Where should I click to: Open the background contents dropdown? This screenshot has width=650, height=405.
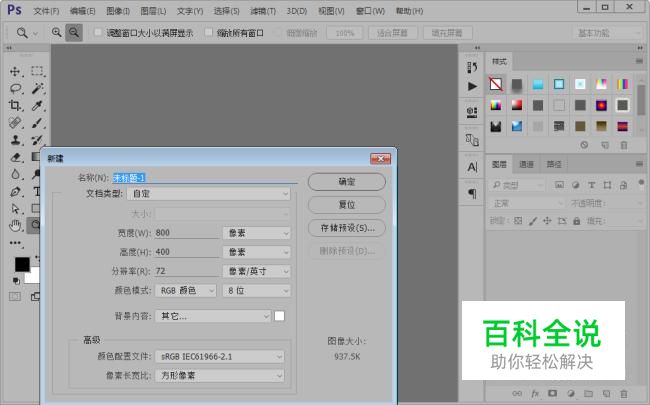tap(213, 316)
